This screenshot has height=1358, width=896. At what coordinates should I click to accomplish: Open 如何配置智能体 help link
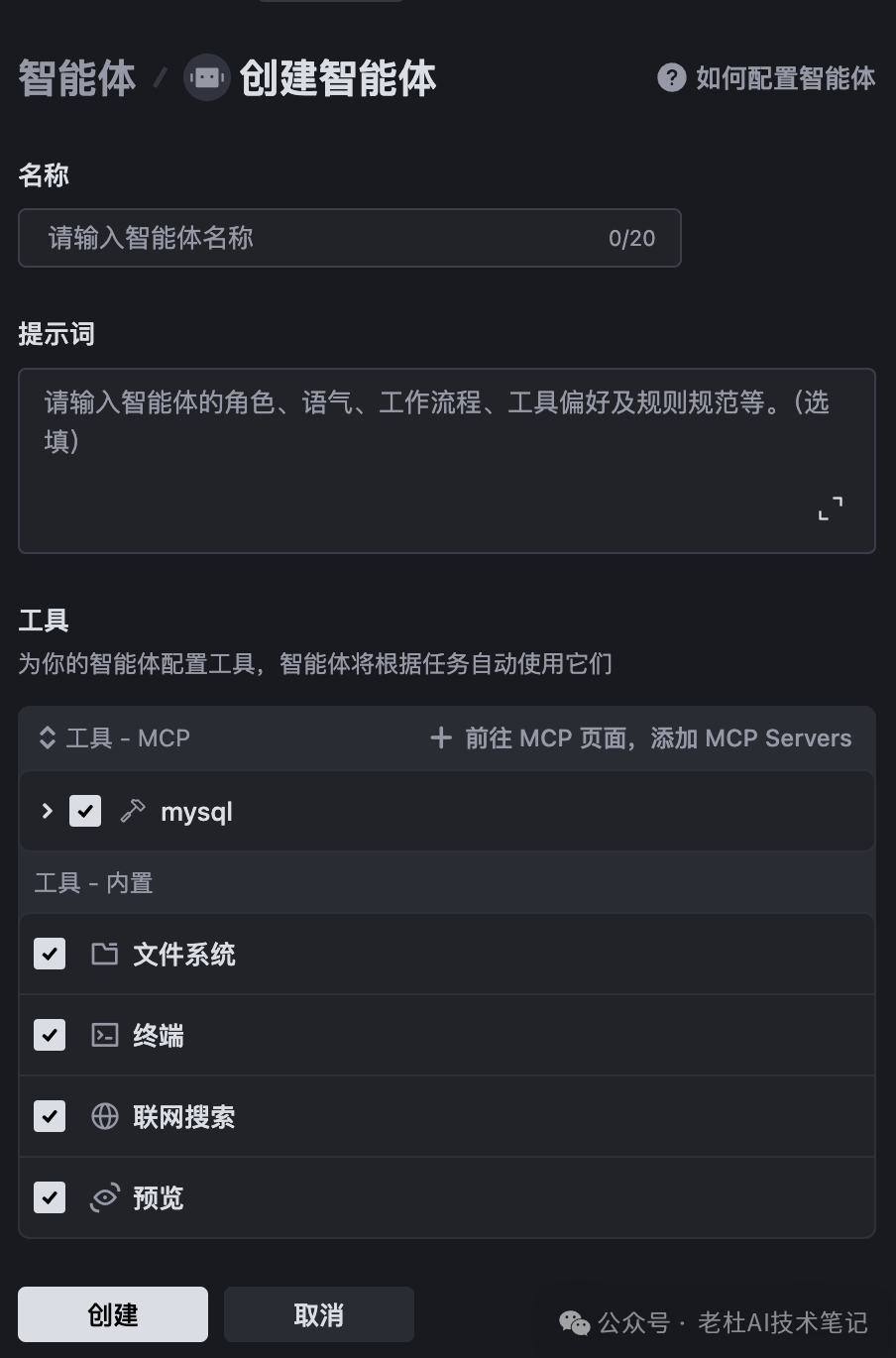pyautogui.click(x=784, y=78)
